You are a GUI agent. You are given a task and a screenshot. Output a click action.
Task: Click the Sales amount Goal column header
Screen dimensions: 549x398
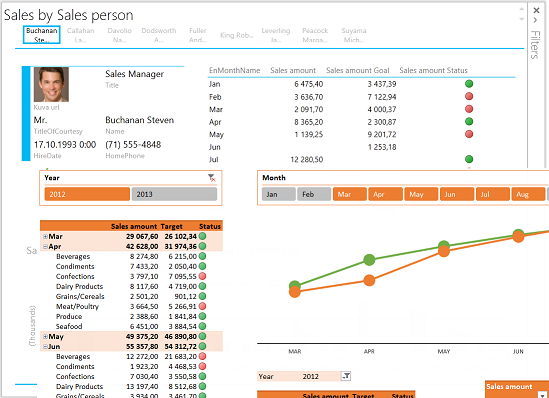(357, 70)
